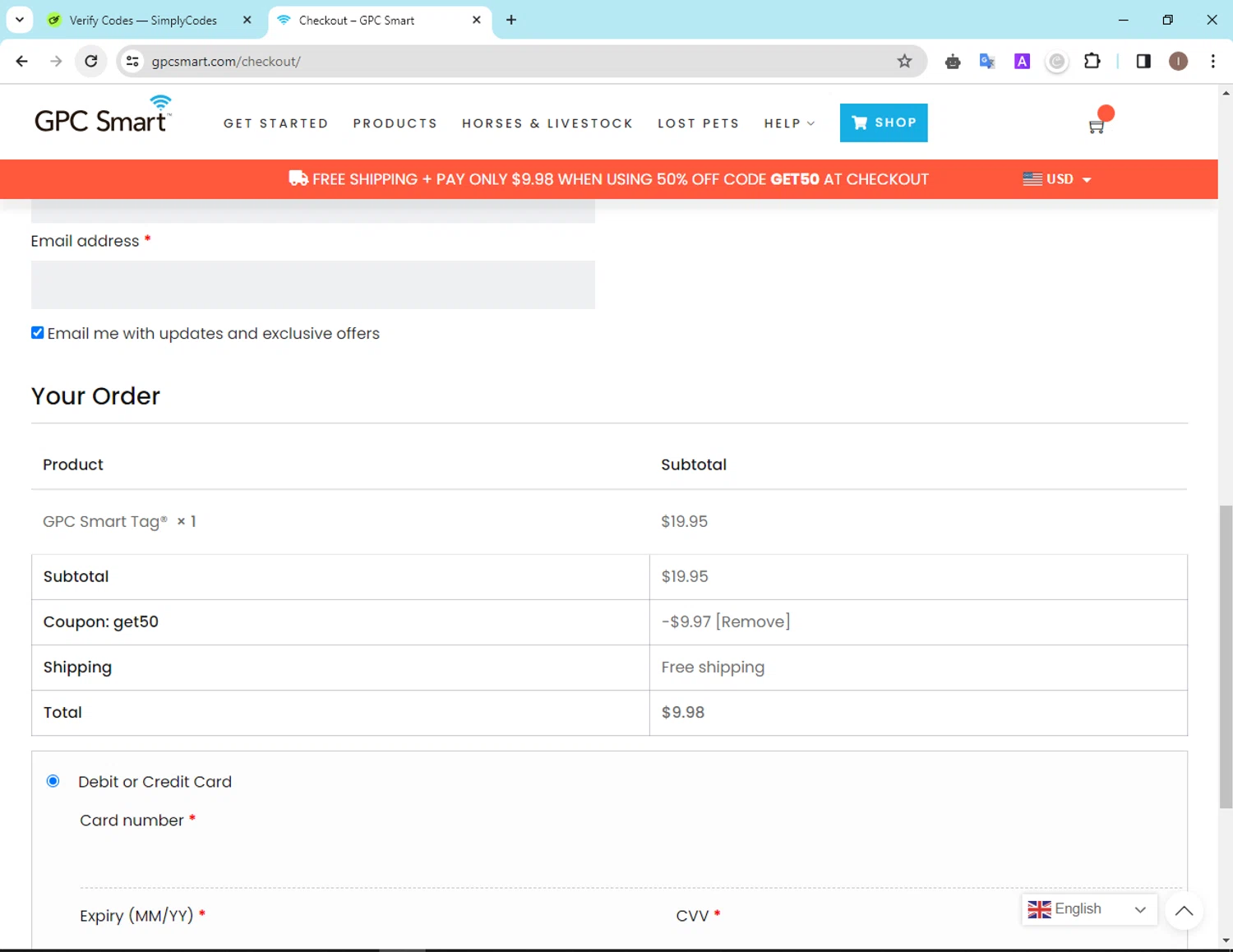
Task: Click the browser forward arrow
Action: 56,61
